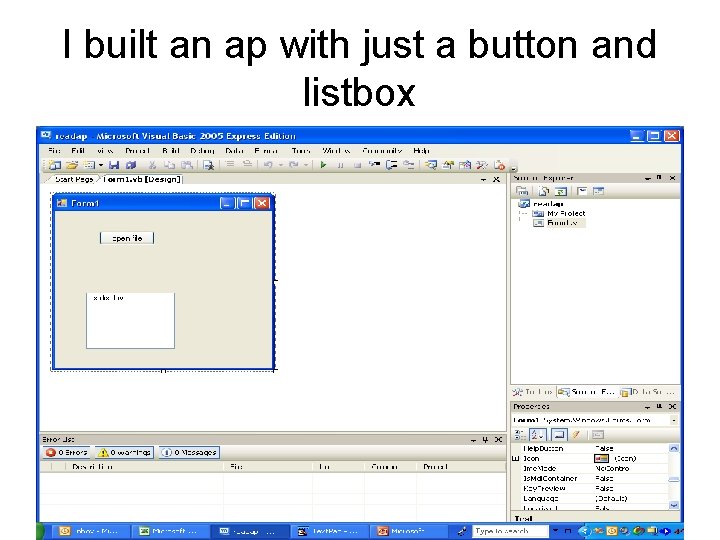Open main toolbar options dropdown
The width and height of the screenshot is (720, 540).
tap(514, 168)
